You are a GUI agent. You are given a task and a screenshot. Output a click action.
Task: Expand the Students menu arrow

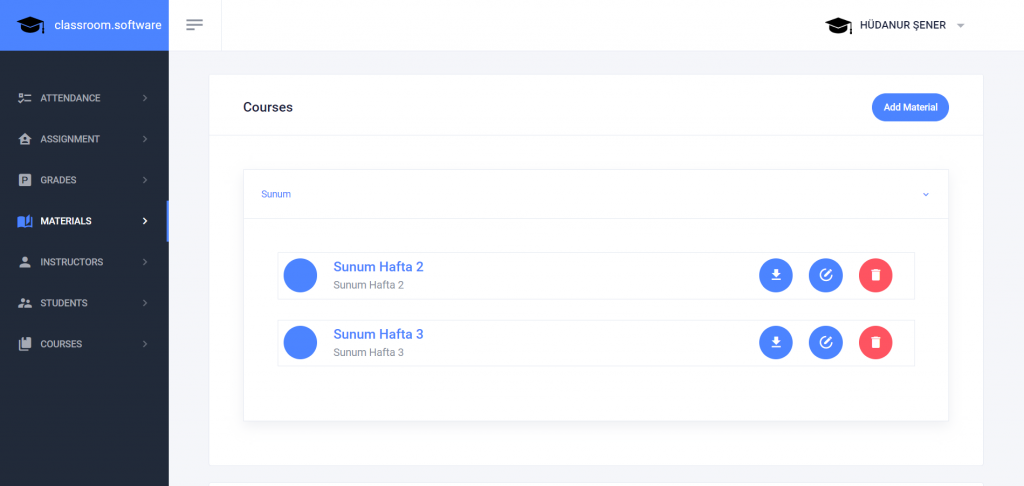[145, 303]
